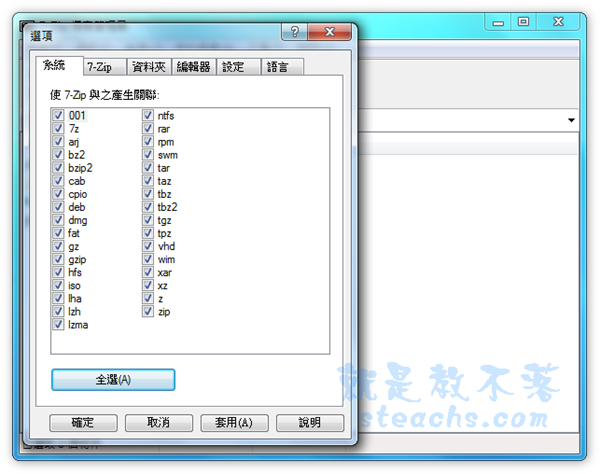Toggle the tgz association checkbox
Screen dimensions: 600x474
coord(148,220)
